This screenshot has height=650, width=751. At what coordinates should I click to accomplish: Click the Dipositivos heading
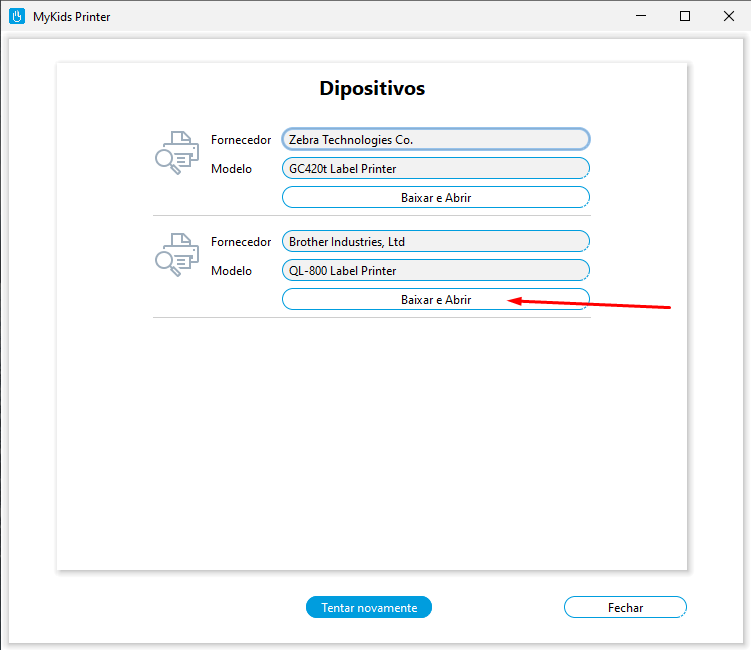(372, 88)
